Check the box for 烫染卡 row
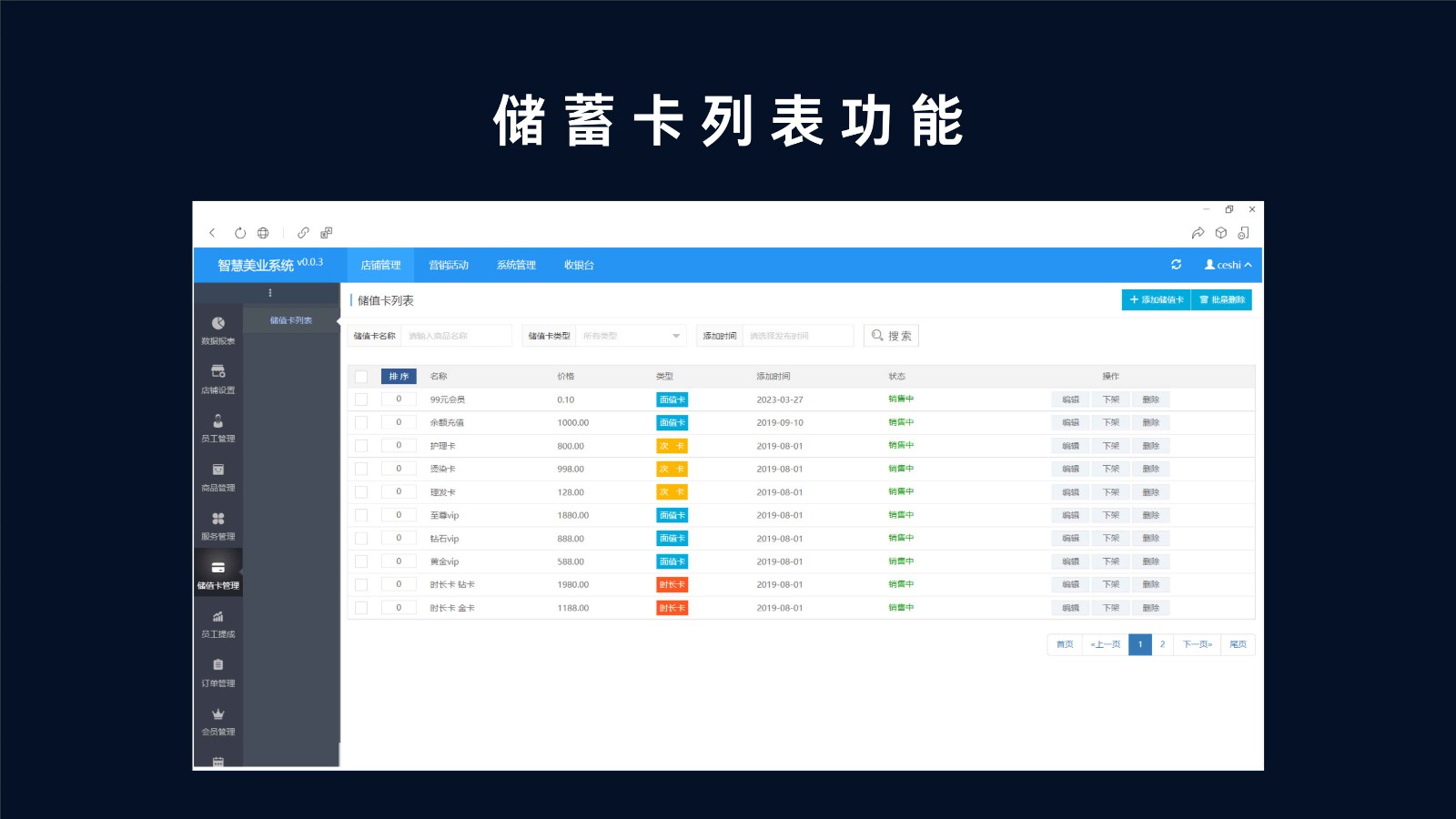 click(x=361, y=469)
